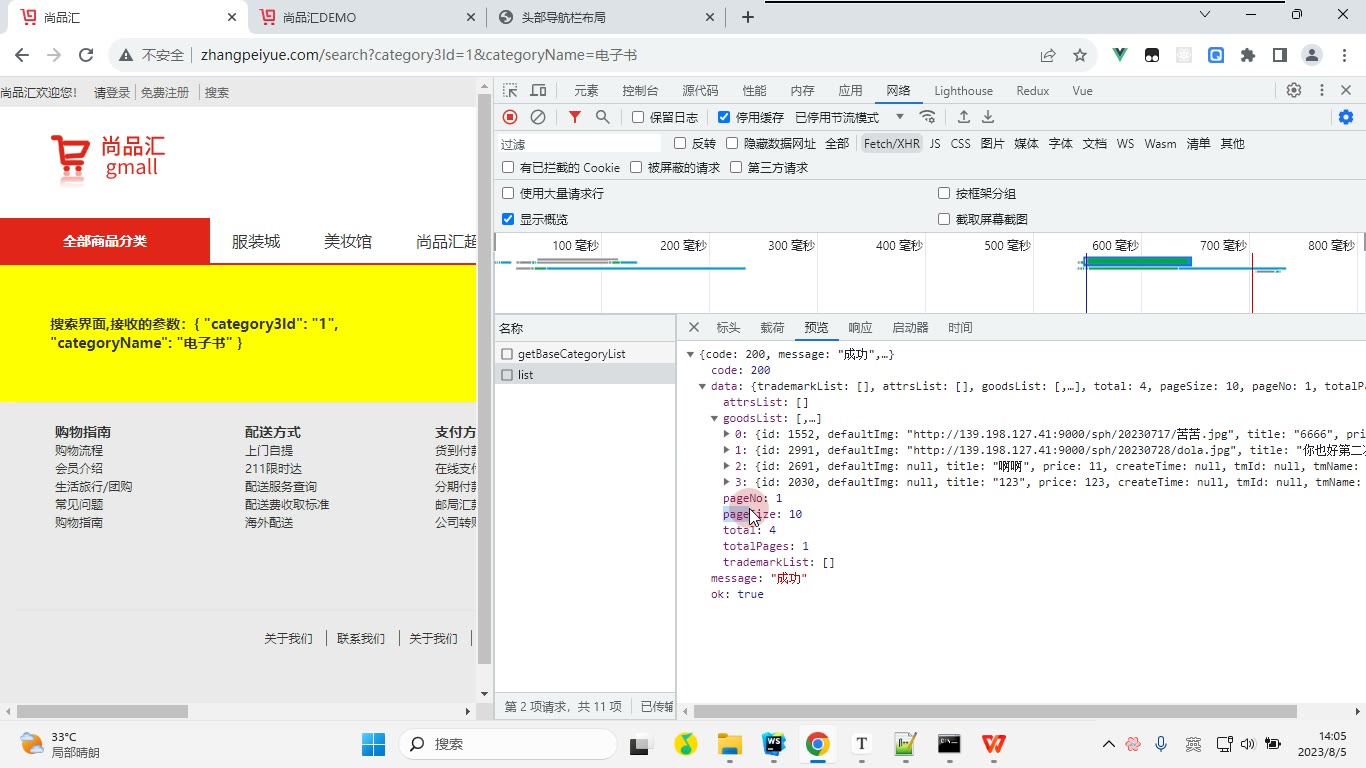This screenshot has height=768, width=1366.
Task: Click the 请登录 link
Action: point(112,92)
